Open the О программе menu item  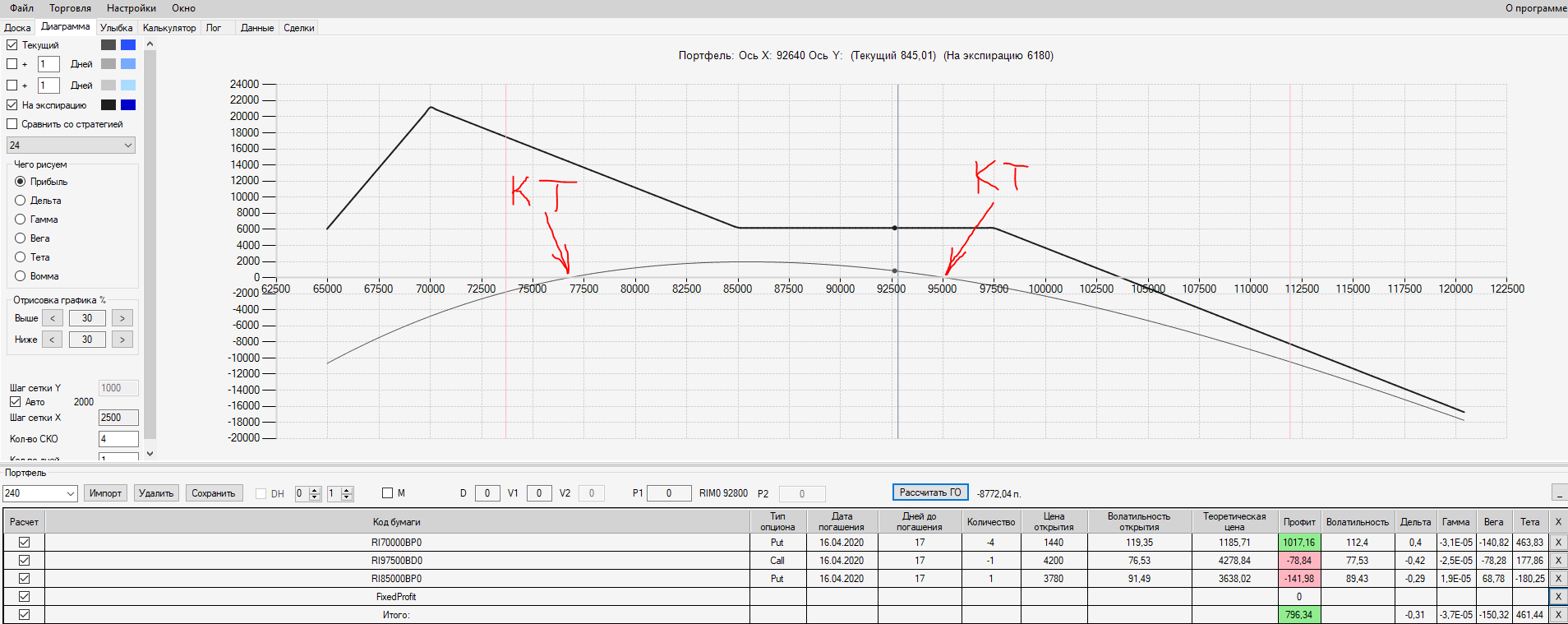pyautogui.click(x=1536, y=8)
